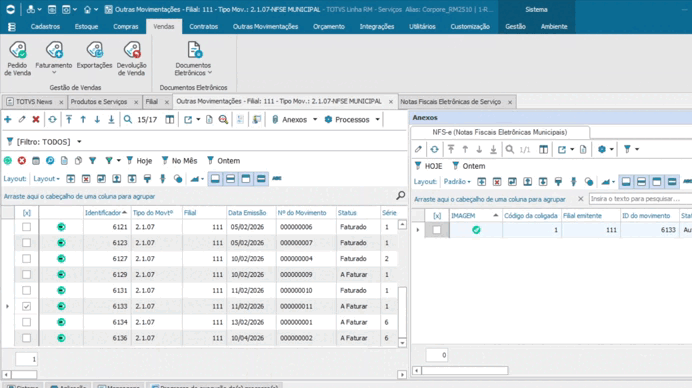
Task: Click the green circle filter icon
Action: (x=8, y=161)
